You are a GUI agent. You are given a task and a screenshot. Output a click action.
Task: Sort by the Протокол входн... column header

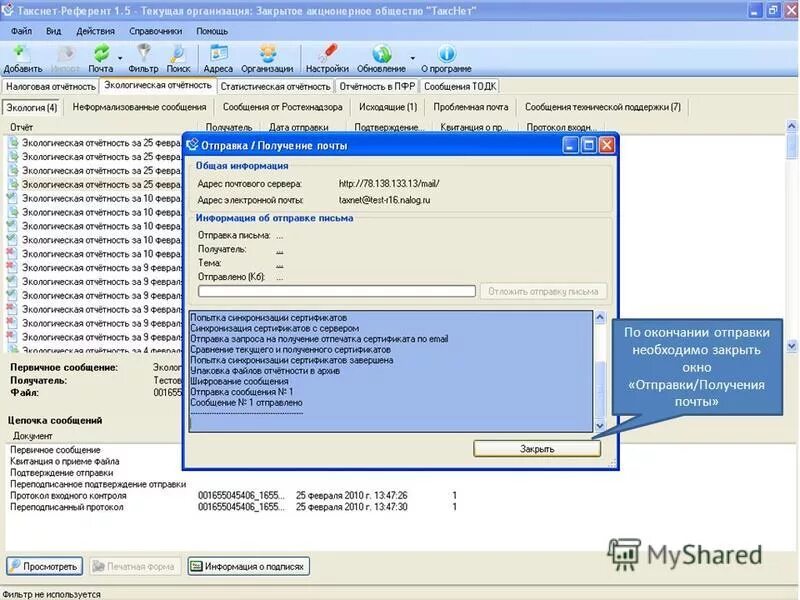(561, 127)
